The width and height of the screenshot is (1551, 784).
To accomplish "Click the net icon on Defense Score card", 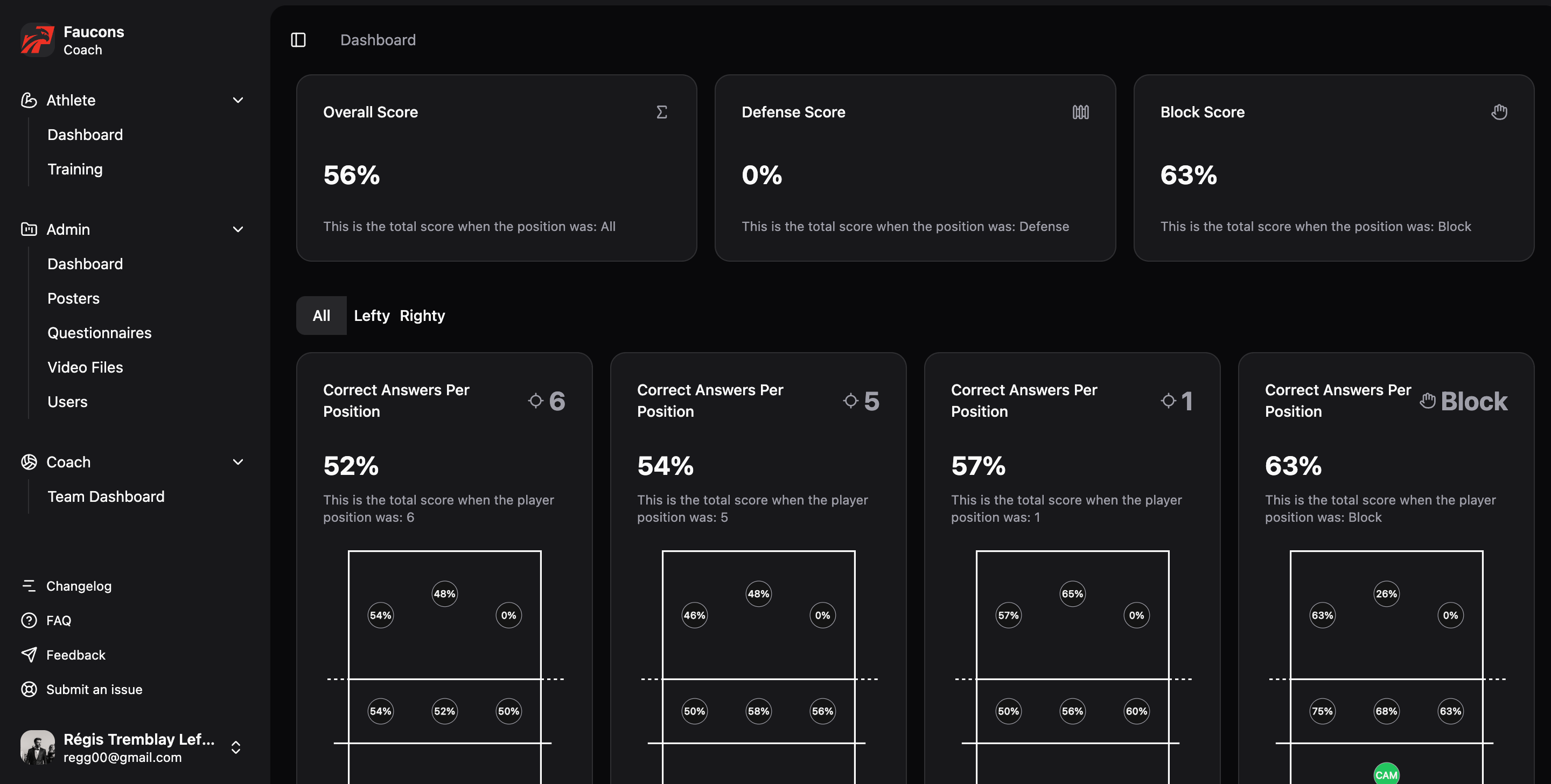I will [1080, 112].
